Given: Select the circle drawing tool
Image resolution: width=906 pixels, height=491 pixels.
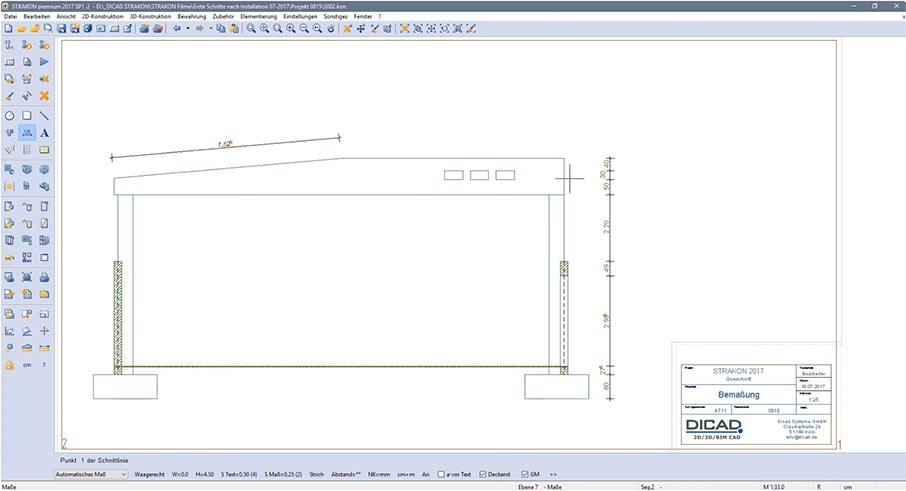Looking at the screenshot, I should [x=9, y=116].
